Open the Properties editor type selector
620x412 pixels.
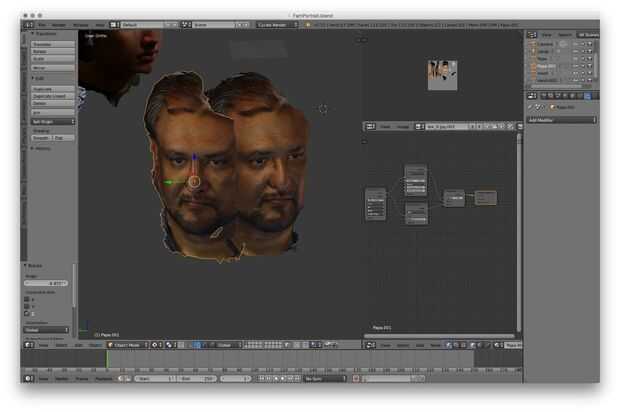pyautogui.click(x=532, y=96)
